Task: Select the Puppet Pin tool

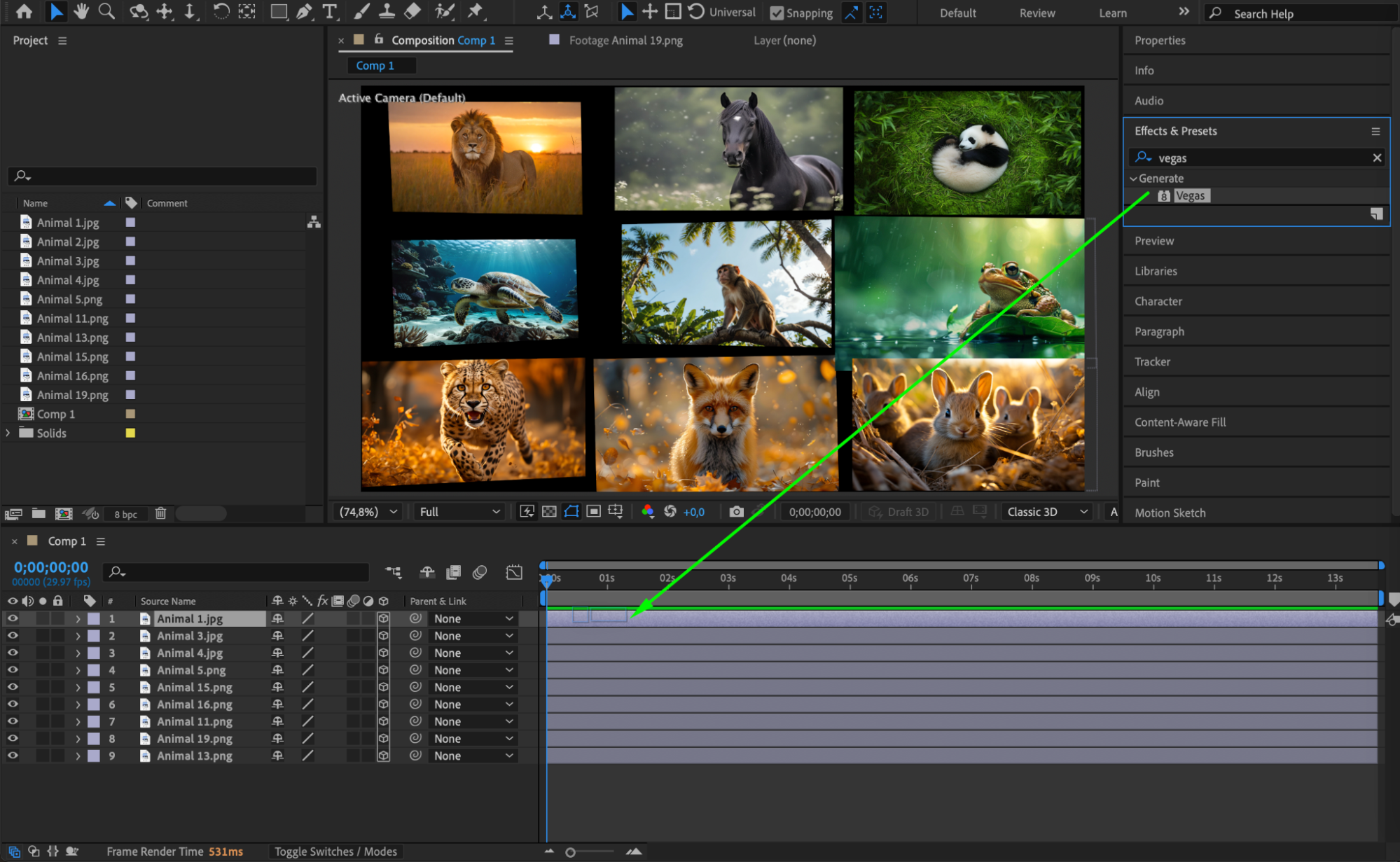Action: [476, 11]
